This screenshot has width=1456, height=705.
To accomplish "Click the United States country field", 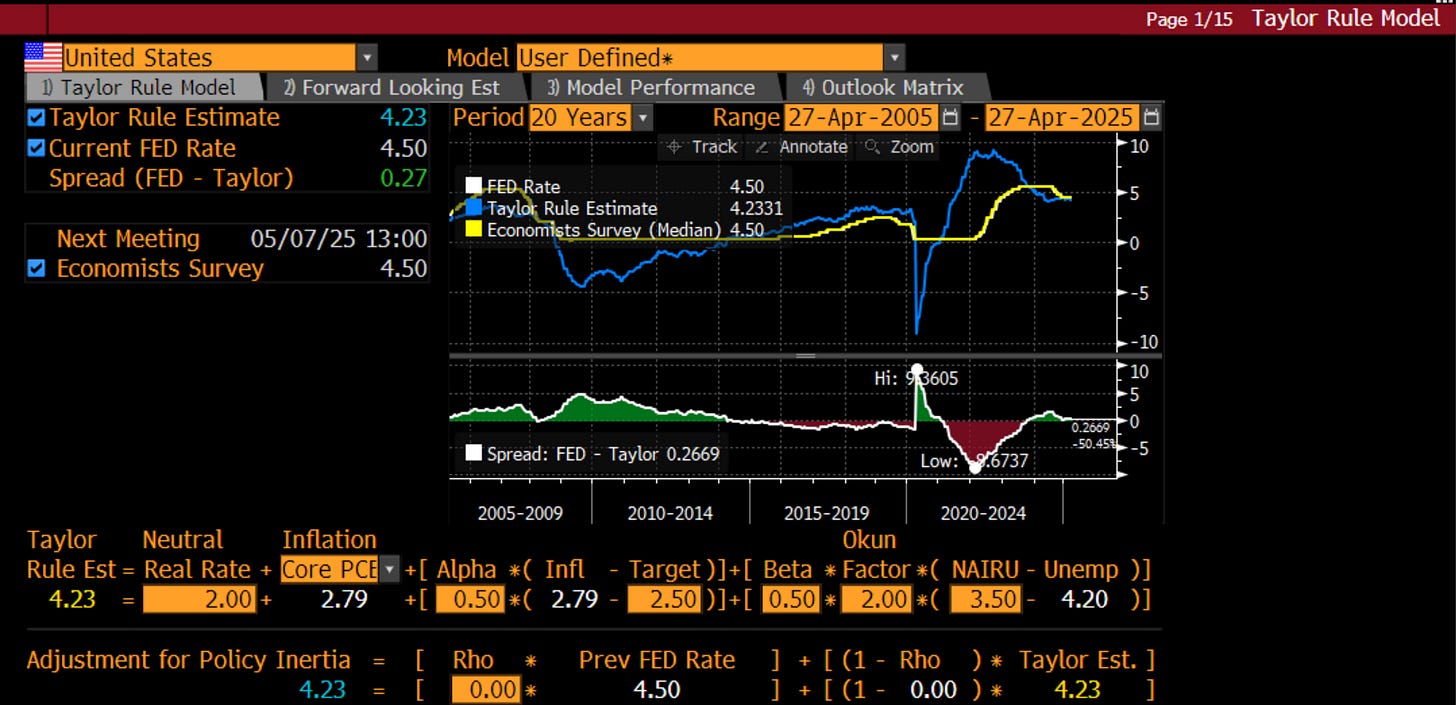I will pyautogui.click(x=209, y=58).
